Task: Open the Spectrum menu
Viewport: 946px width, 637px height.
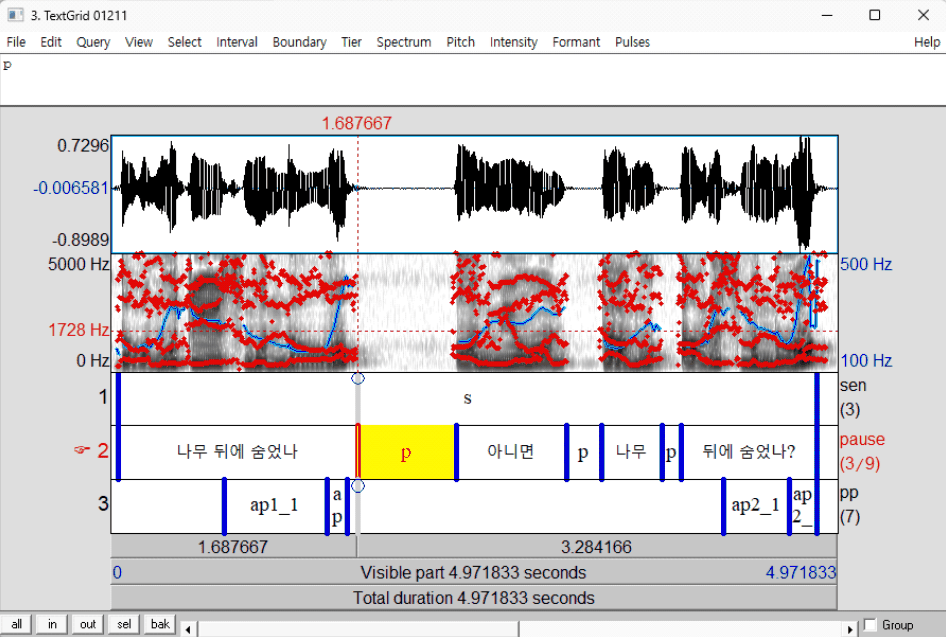Action: 404,42
